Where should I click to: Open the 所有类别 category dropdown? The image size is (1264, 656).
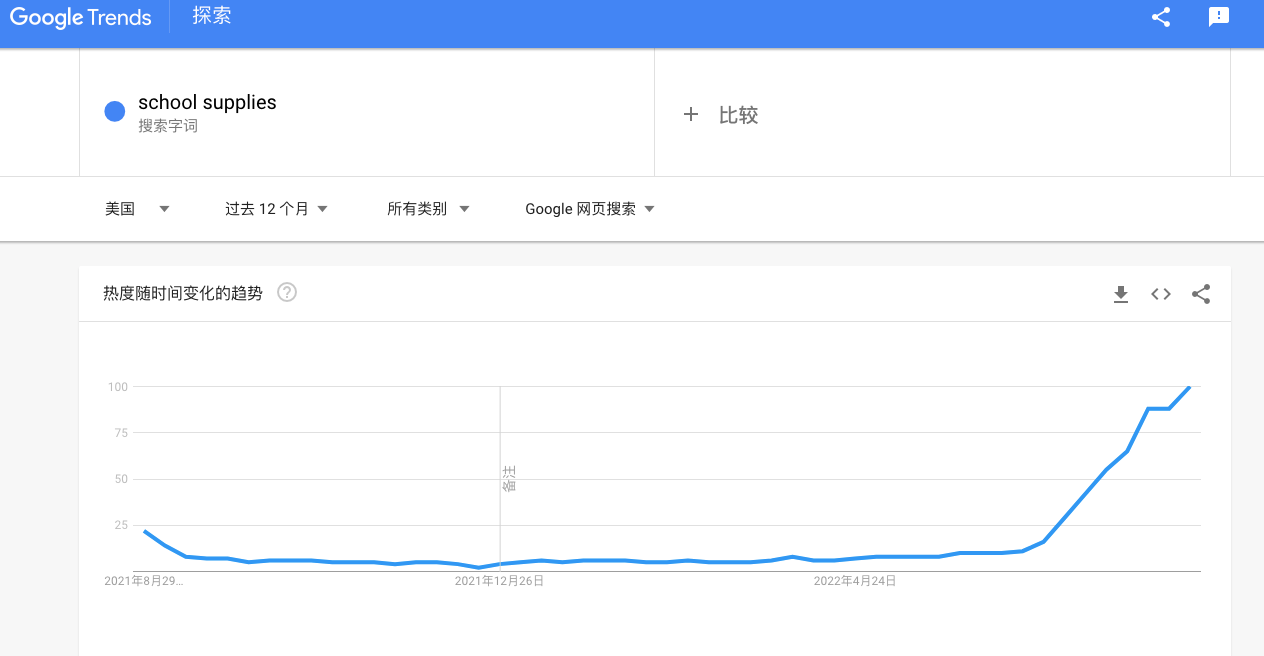tap(429, 208)
